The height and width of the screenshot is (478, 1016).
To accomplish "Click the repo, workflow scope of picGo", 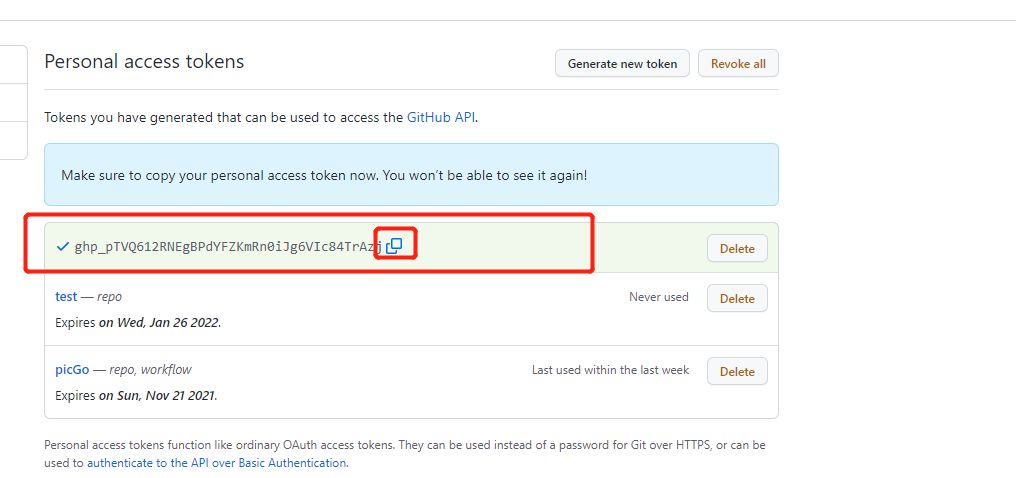I will click(x=150, y=370).
